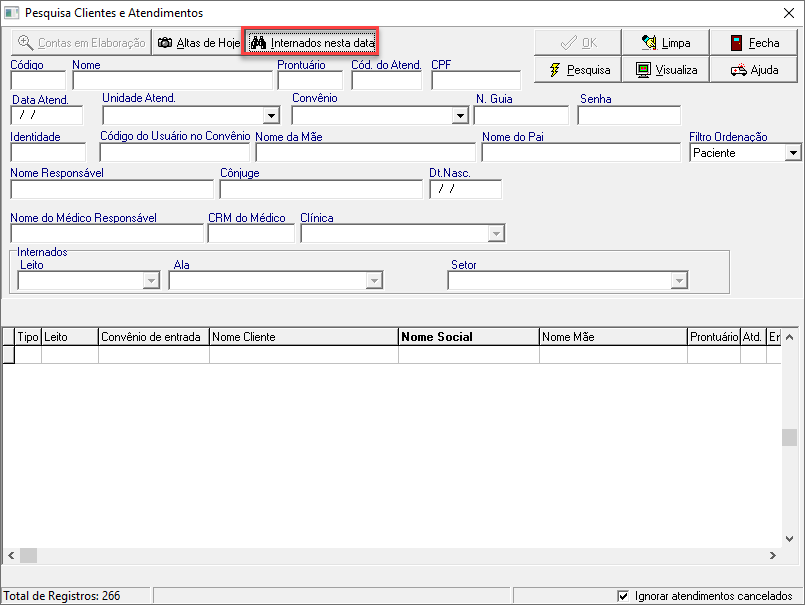Click the Fecha door icon
The width and height of the screenshot is (805, 605).
[736, 43]
